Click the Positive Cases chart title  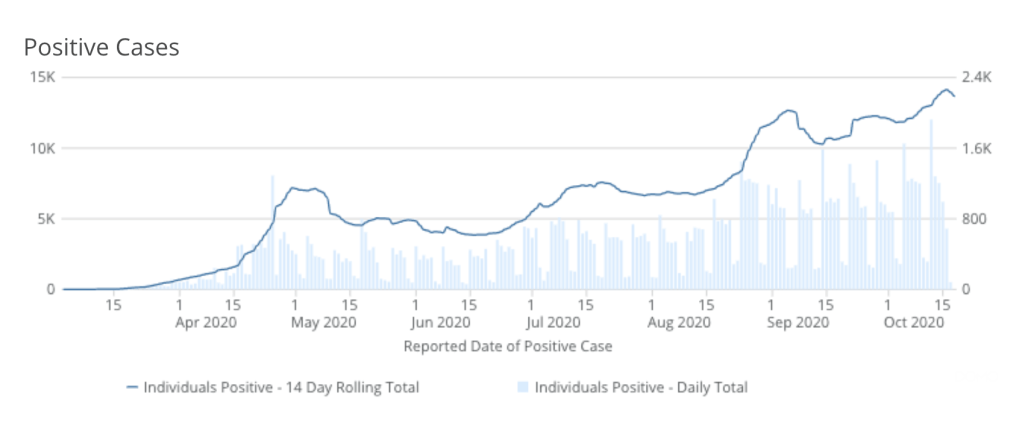click(x=101, y=47)
